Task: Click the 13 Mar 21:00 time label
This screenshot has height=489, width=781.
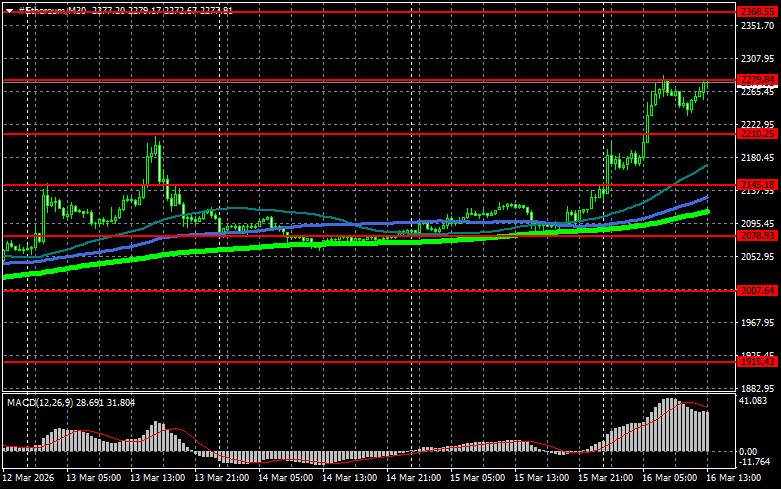Action: 222,478
